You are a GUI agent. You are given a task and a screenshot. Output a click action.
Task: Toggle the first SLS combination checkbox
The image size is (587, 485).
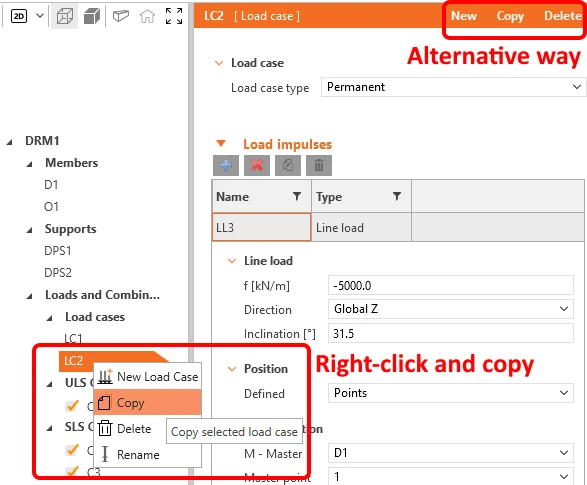72,449
